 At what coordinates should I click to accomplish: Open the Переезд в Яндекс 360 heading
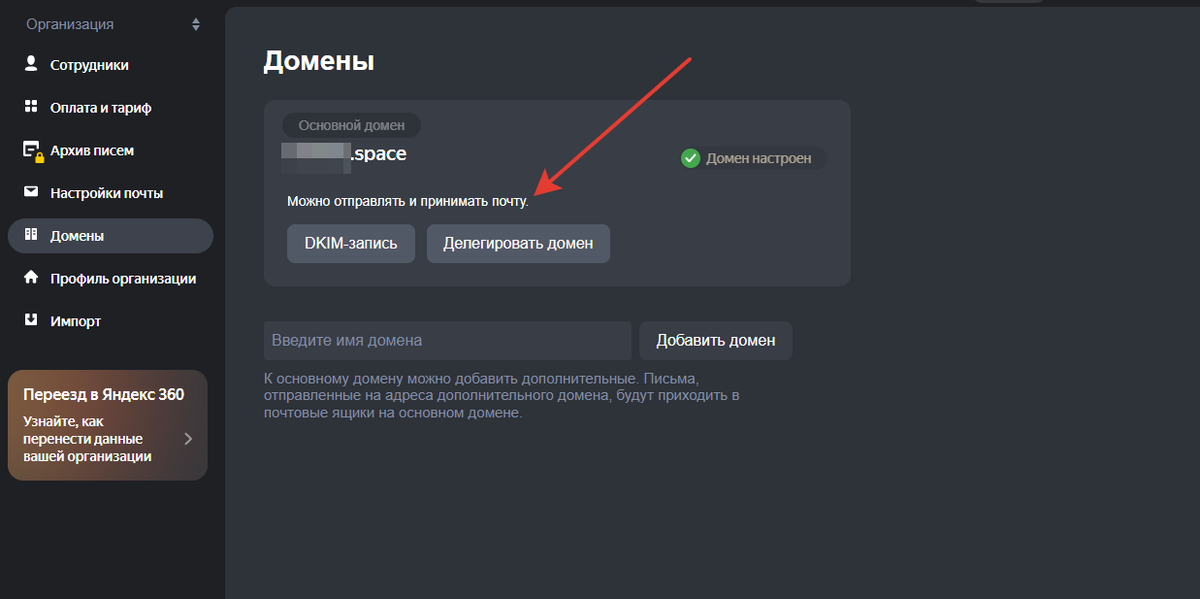pyautogui.click(x=103, y=394)
